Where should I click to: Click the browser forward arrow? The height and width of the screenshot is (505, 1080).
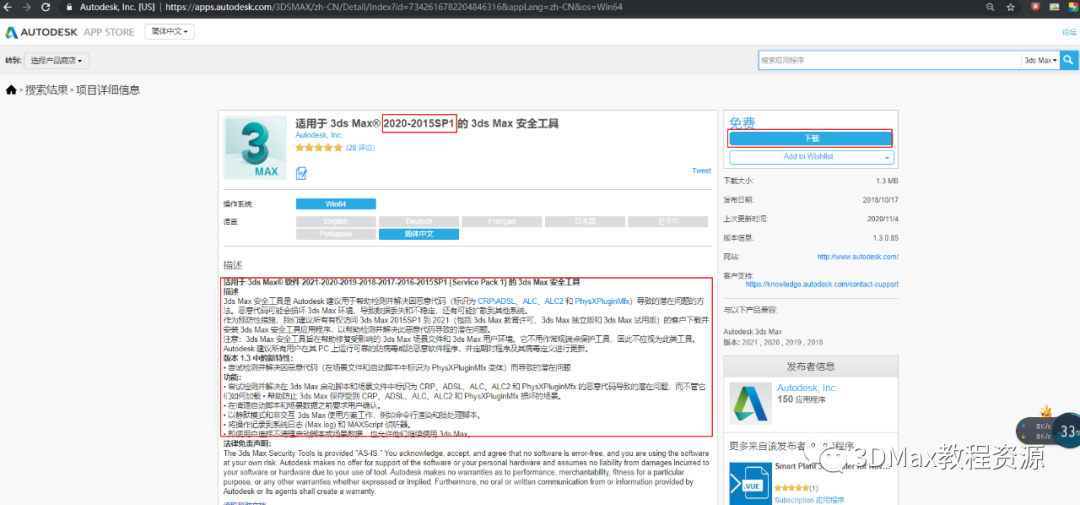(x=27, y=8)
